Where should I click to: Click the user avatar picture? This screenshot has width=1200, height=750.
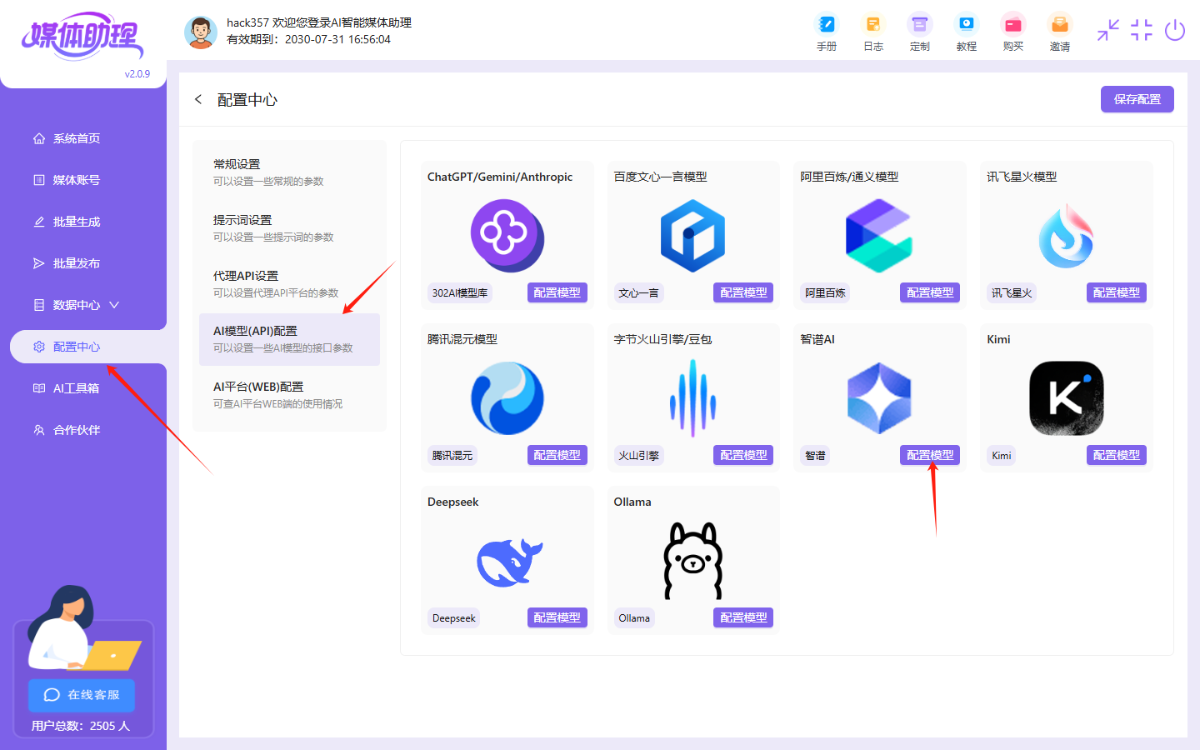[x=201, y=32]
